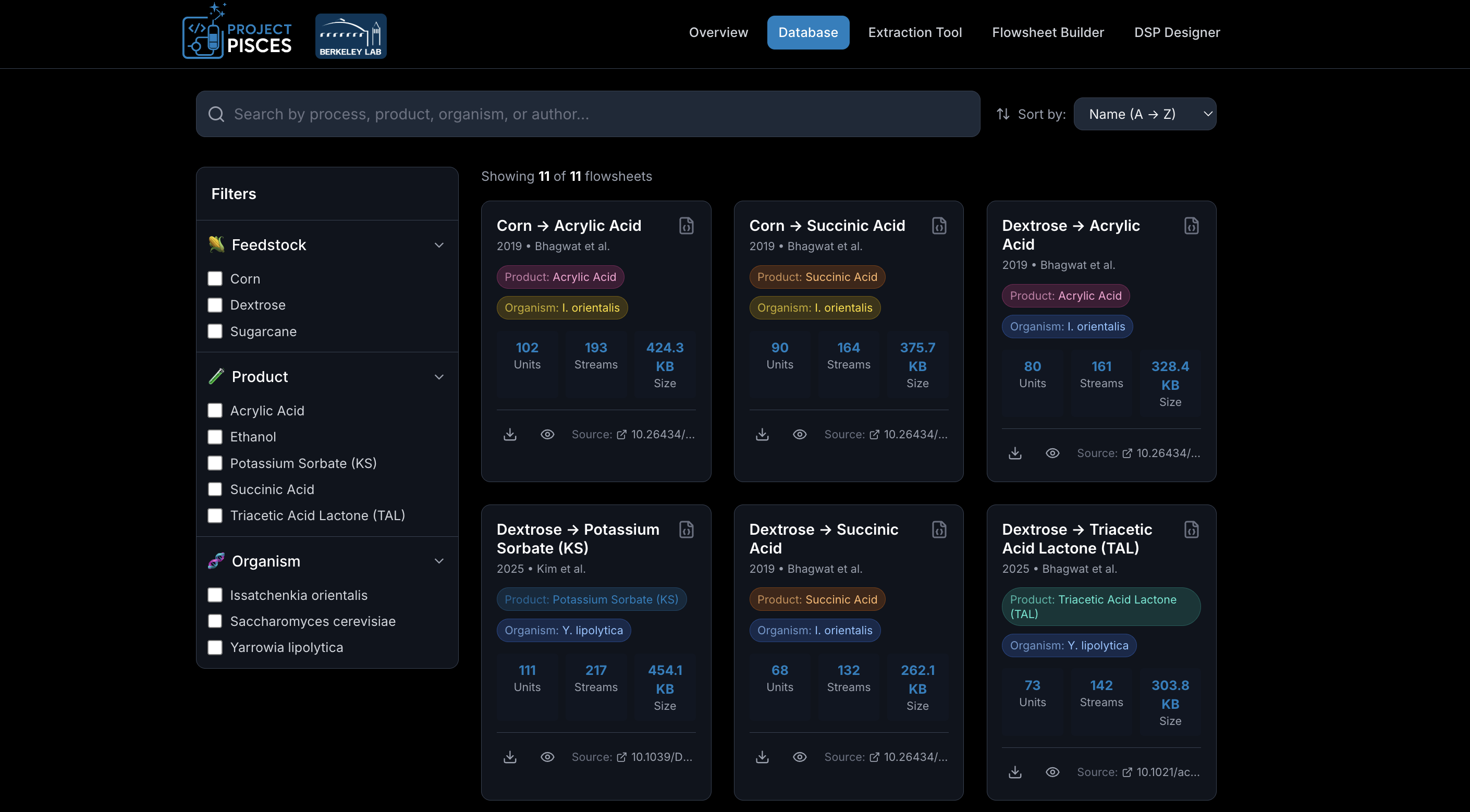Collapse the Organism filter section chevron

pyautogui.click(x=439, y=561)
